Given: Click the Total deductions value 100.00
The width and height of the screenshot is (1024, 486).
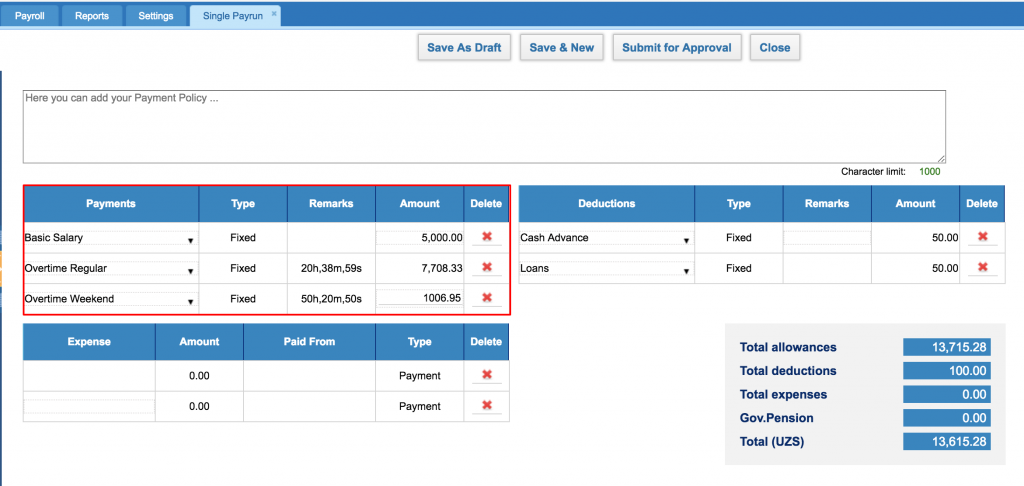Looking at the screenshot, I should (947, 371).
